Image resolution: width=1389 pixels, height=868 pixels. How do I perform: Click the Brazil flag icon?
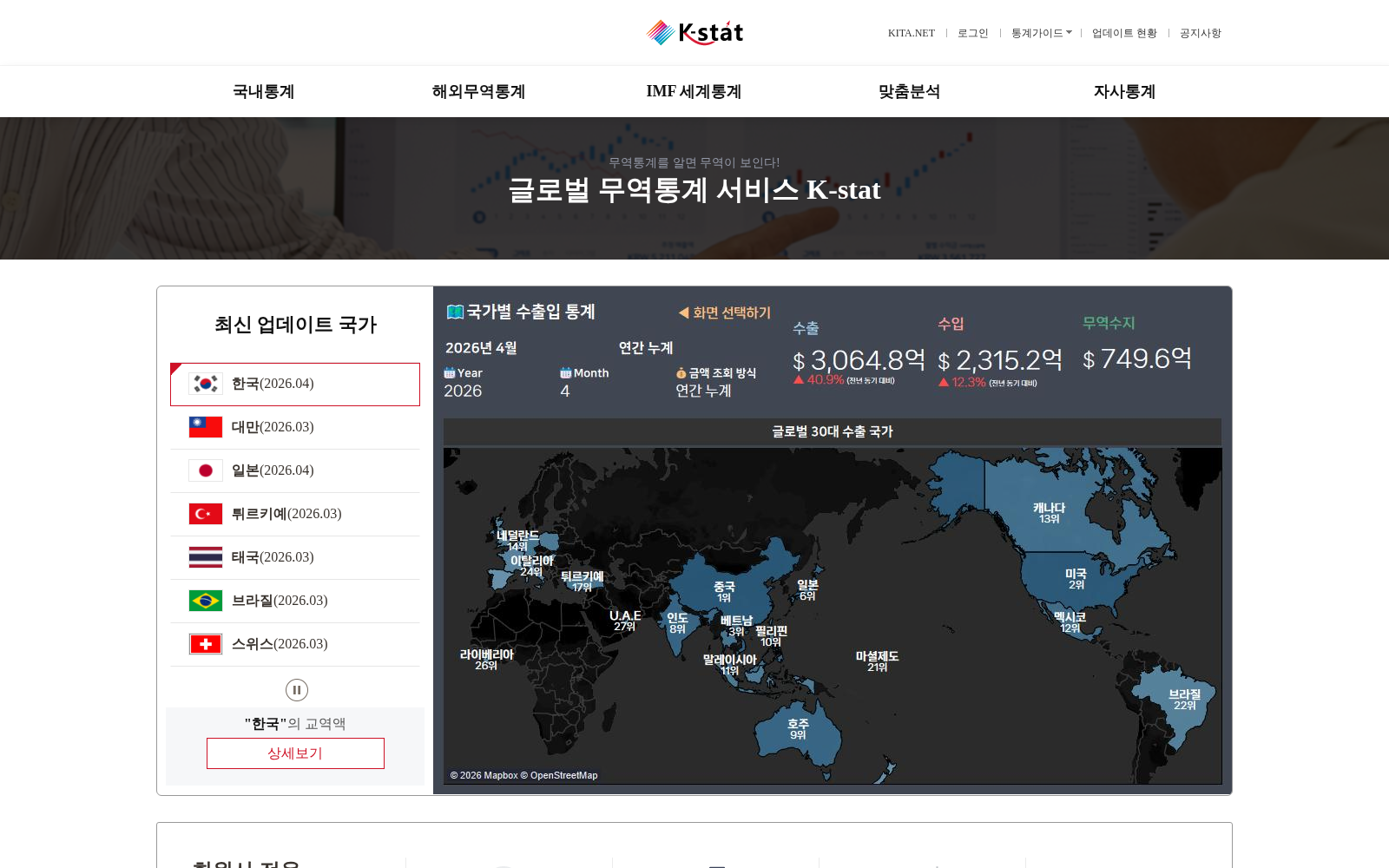click(x=206, y=601)
